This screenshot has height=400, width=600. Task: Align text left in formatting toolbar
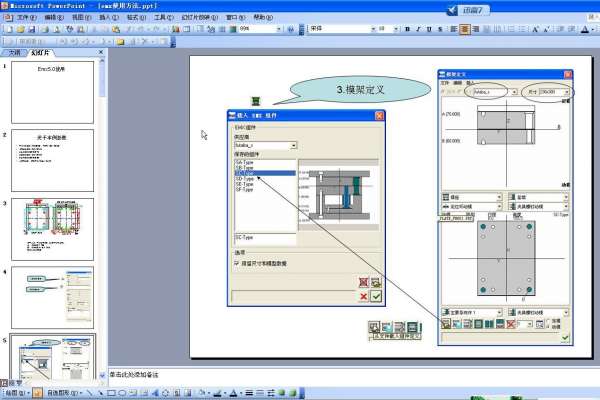point(454,29)
